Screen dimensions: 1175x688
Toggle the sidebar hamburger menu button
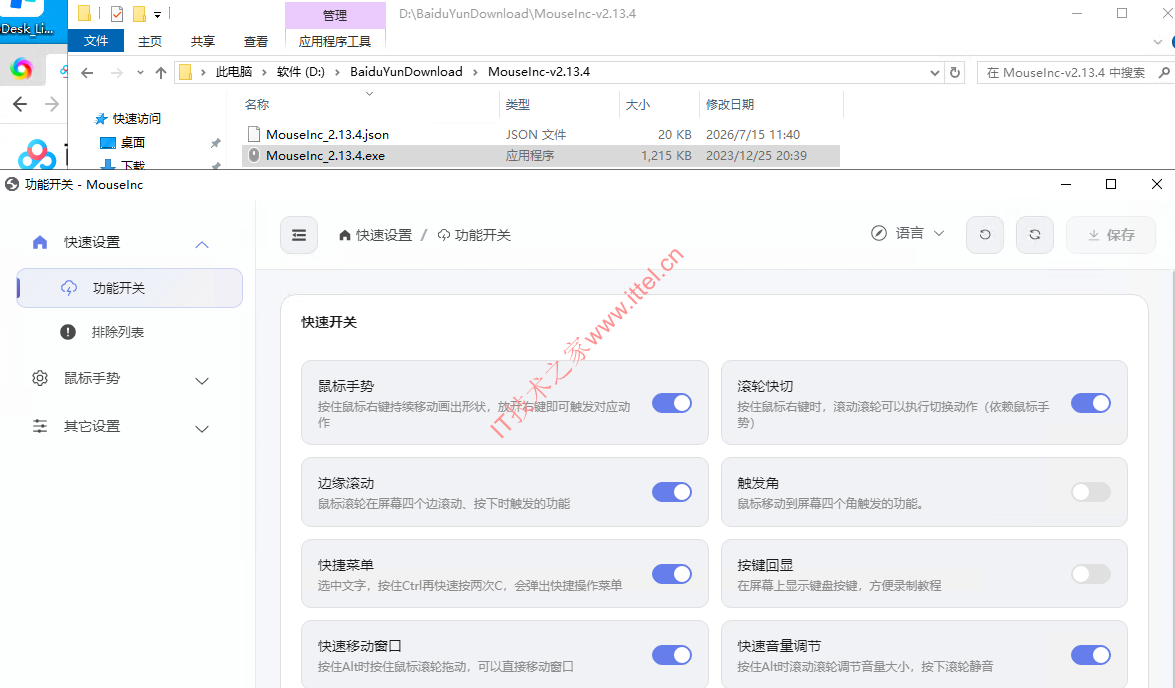coord(299,235)
